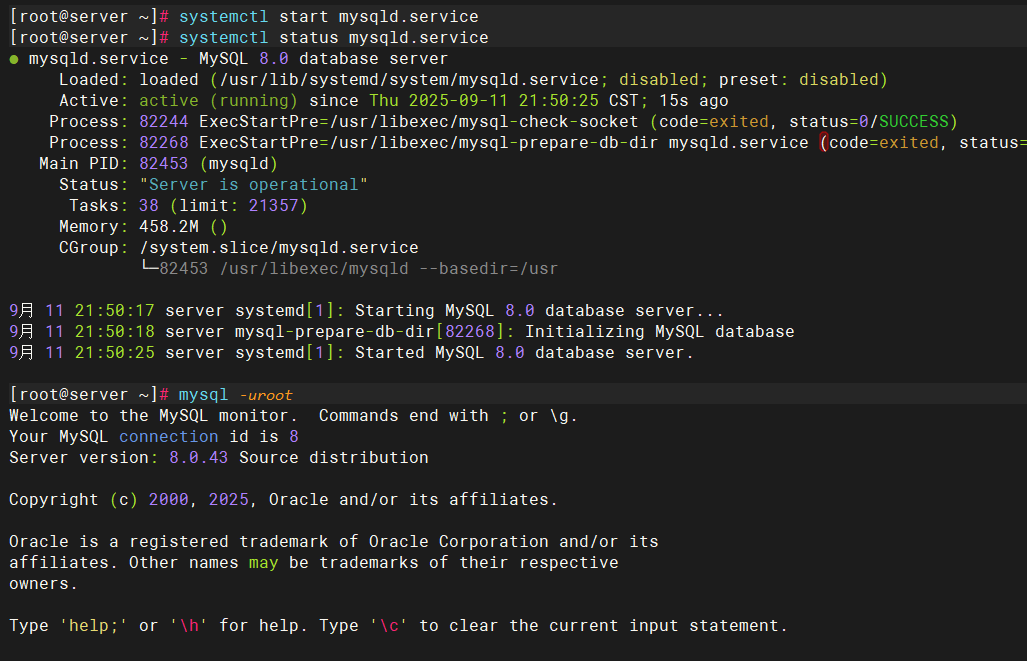The width and height of the screenshot is (1027, 661).
Task: Select the 'MySQL 8.0 database server' description text
Action: coord(324,58)
